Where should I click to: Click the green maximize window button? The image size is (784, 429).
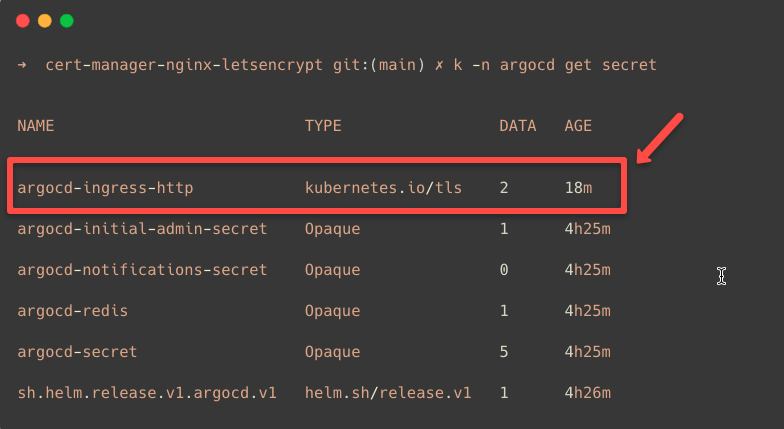66,21
